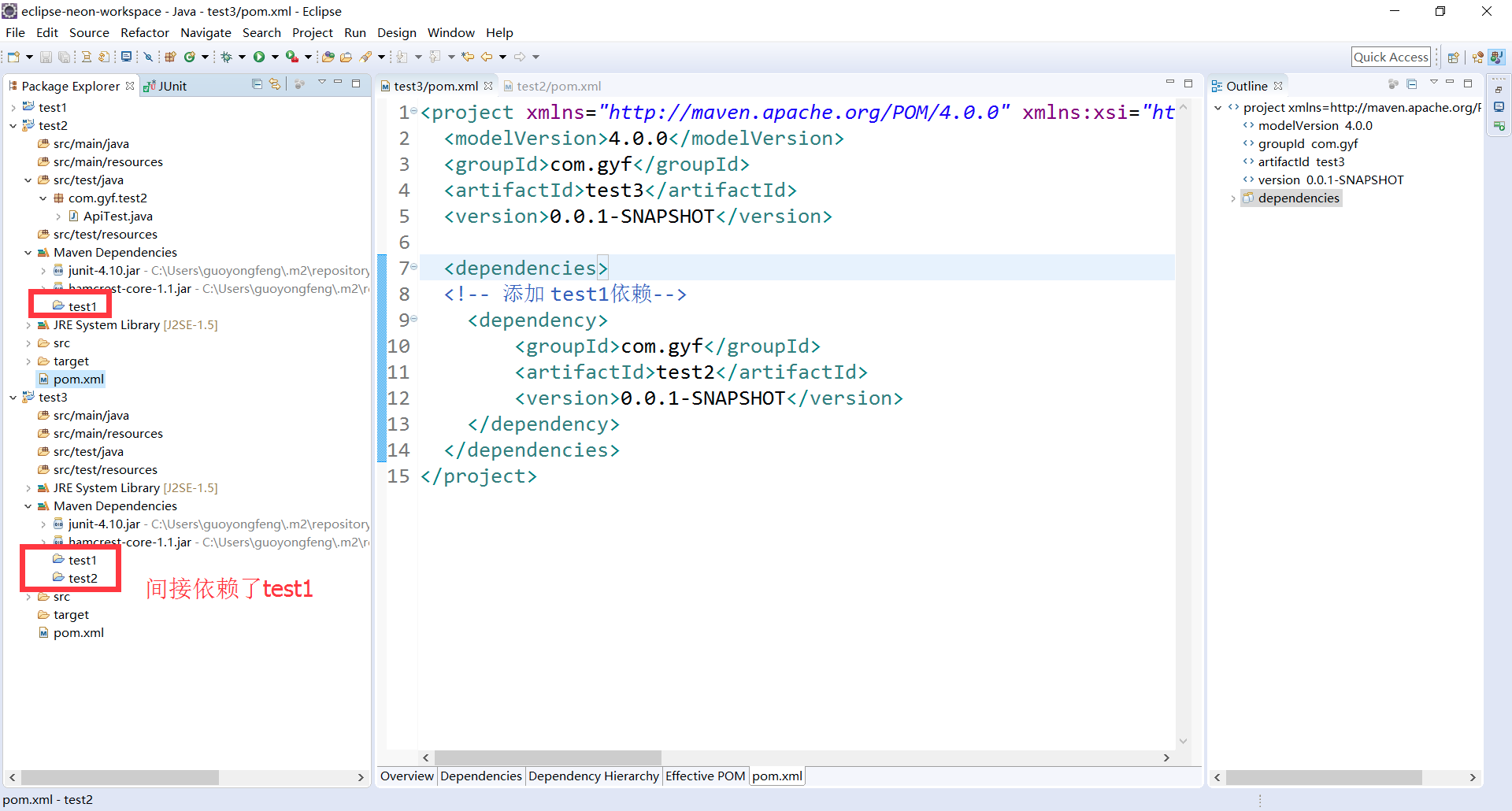Click the green Run toolbar button
1512x811 pixels.
pyautogui.click(x=259, y=57)
